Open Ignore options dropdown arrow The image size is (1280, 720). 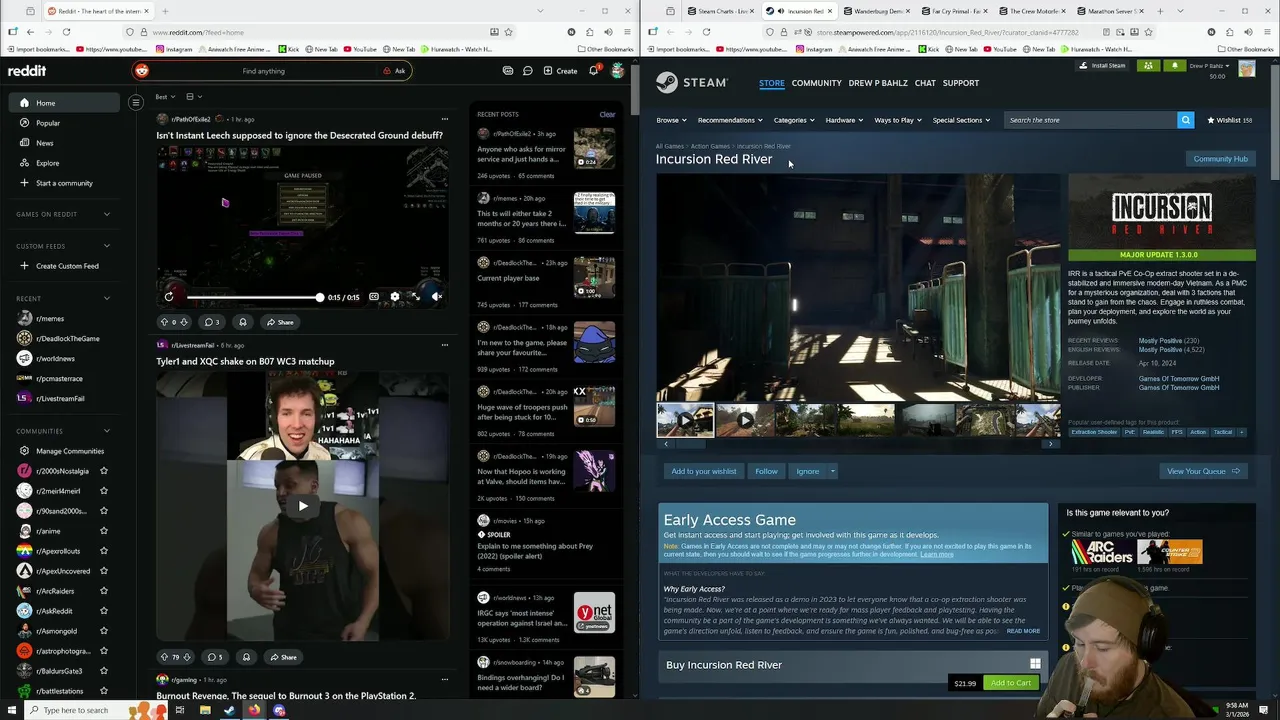832,471
